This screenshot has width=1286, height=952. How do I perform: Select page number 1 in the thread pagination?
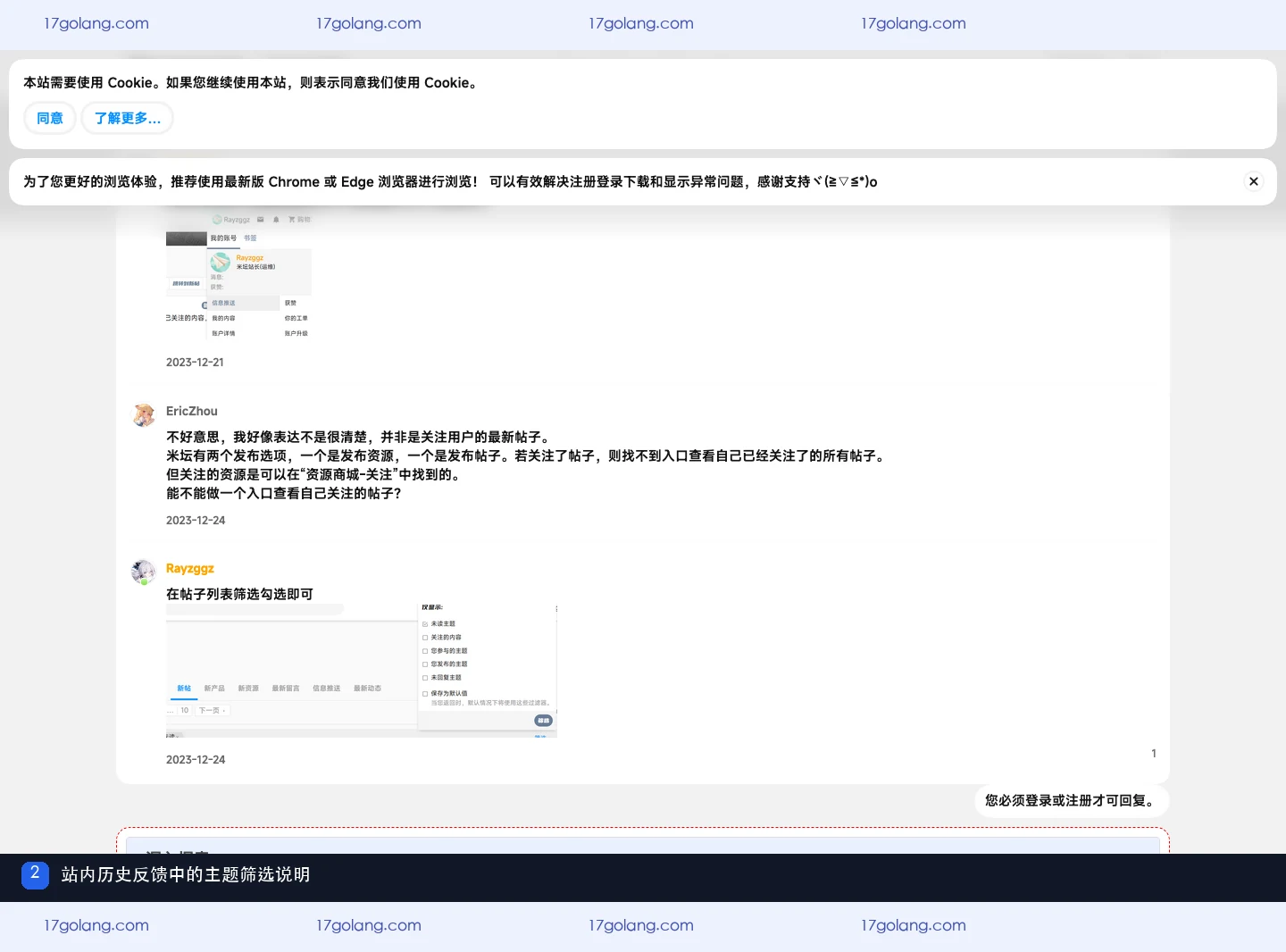click(1154, 753)
